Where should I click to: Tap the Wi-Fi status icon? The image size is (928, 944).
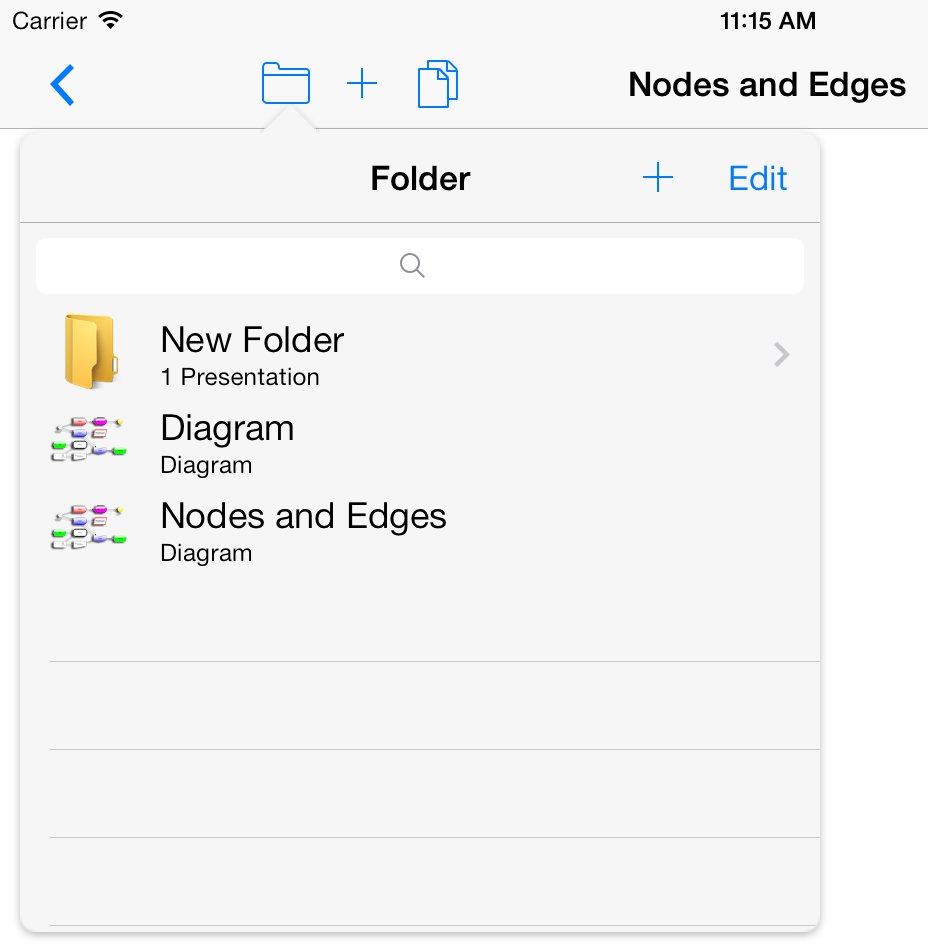[x=111, y=20]
